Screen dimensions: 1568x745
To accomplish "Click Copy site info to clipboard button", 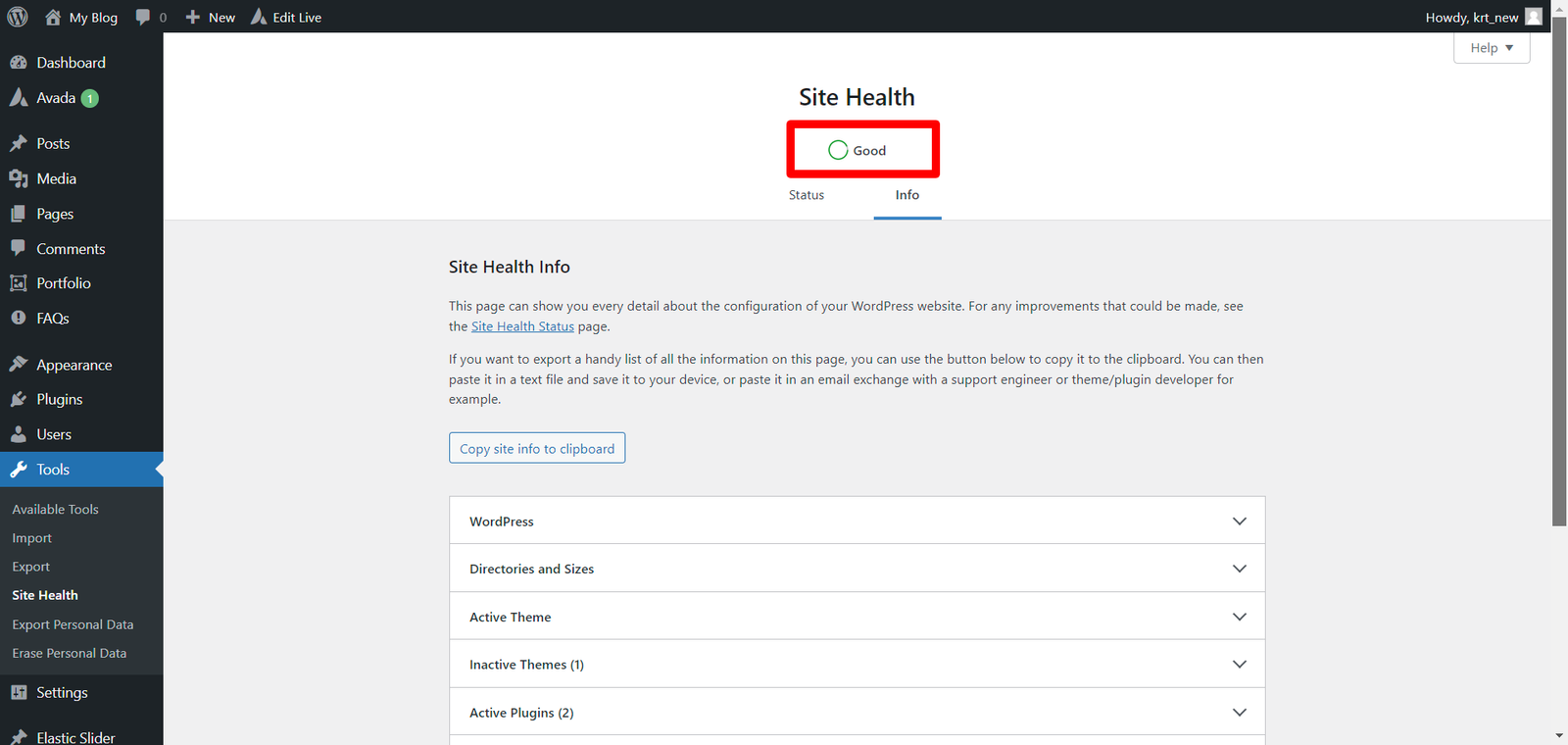I will (537, 448).
